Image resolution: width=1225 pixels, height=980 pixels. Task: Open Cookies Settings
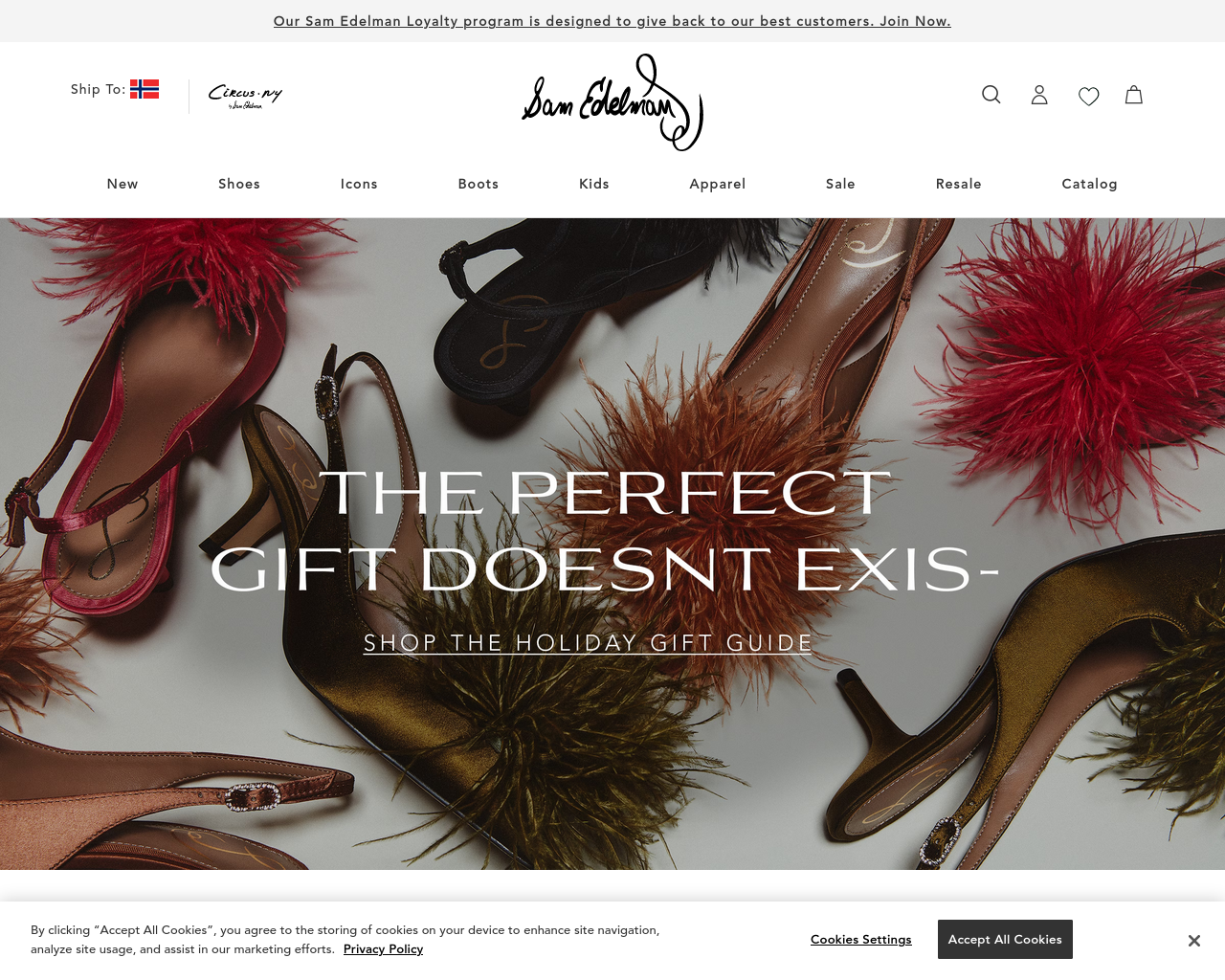[x=861, y=940]
